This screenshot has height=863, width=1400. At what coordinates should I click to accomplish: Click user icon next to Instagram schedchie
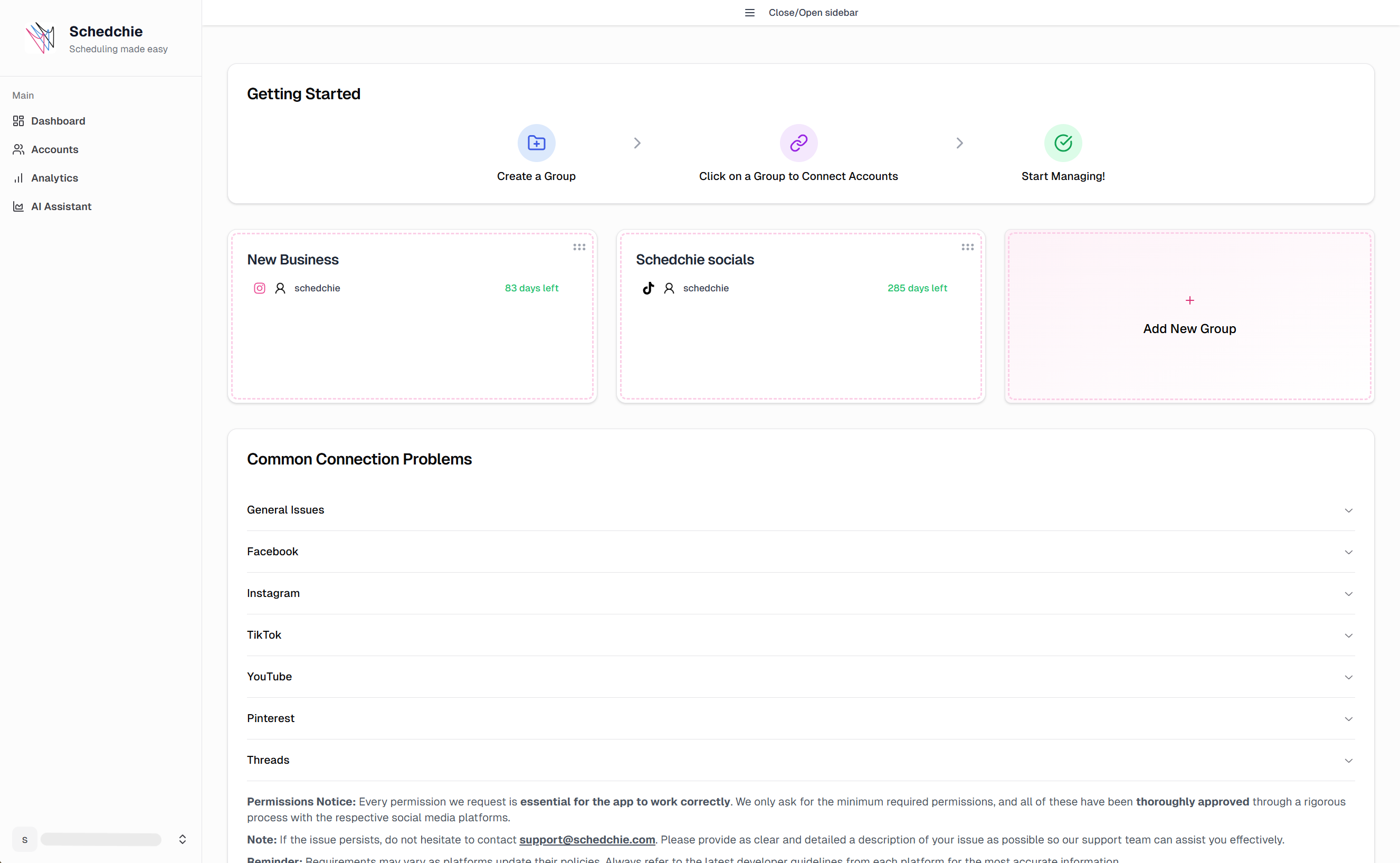coord(280,288)
